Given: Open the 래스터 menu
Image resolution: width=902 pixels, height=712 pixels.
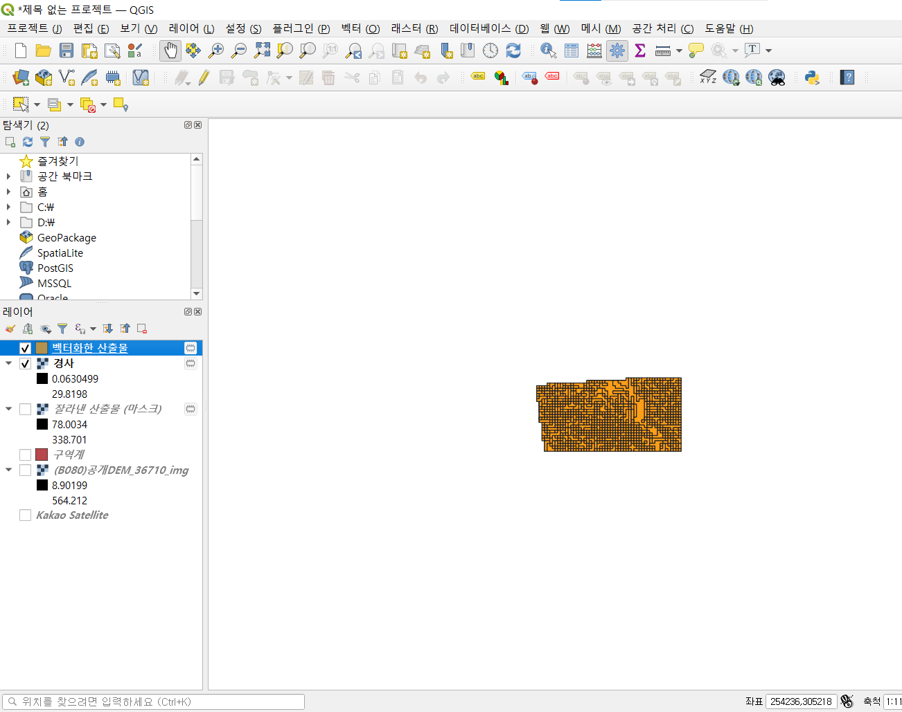Looking at the screenshot, I should pos(414,28).
